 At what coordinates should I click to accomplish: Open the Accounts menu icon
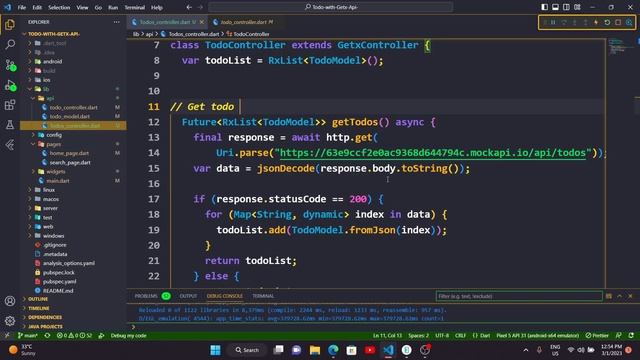pyautogui.click(x=10, y=301)
